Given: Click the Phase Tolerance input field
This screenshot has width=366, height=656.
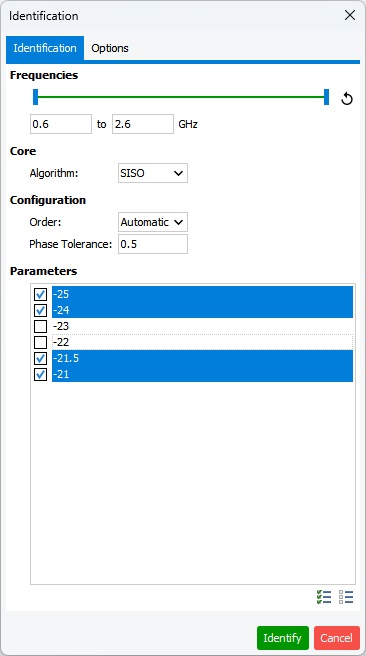Looking at the screenshot, I should (x=153, y=244).
